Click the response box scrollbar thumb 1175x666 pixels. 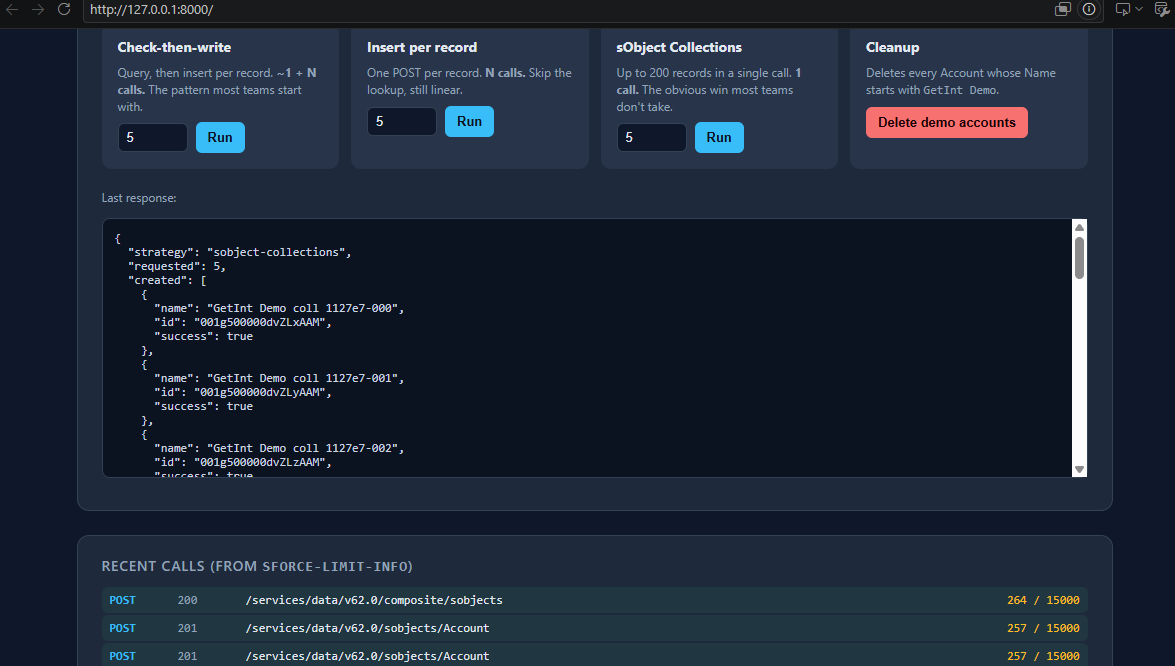(1079, 258)
